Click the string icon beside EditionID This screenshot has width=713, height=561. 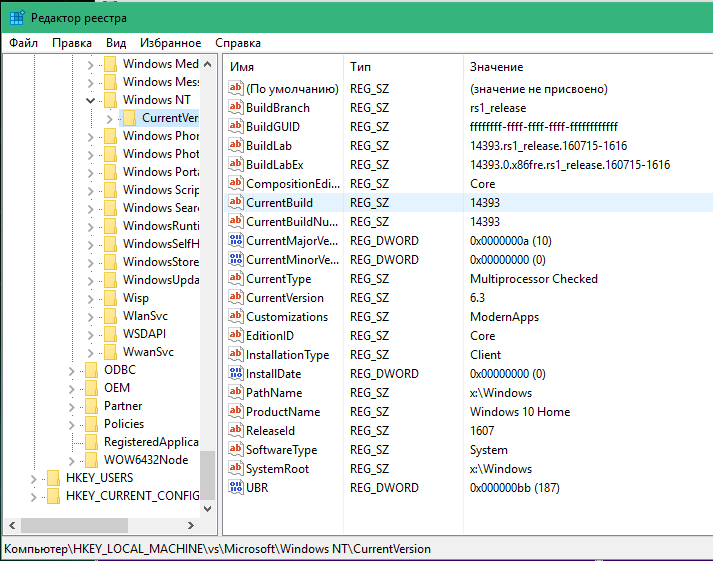click(236, 336)
